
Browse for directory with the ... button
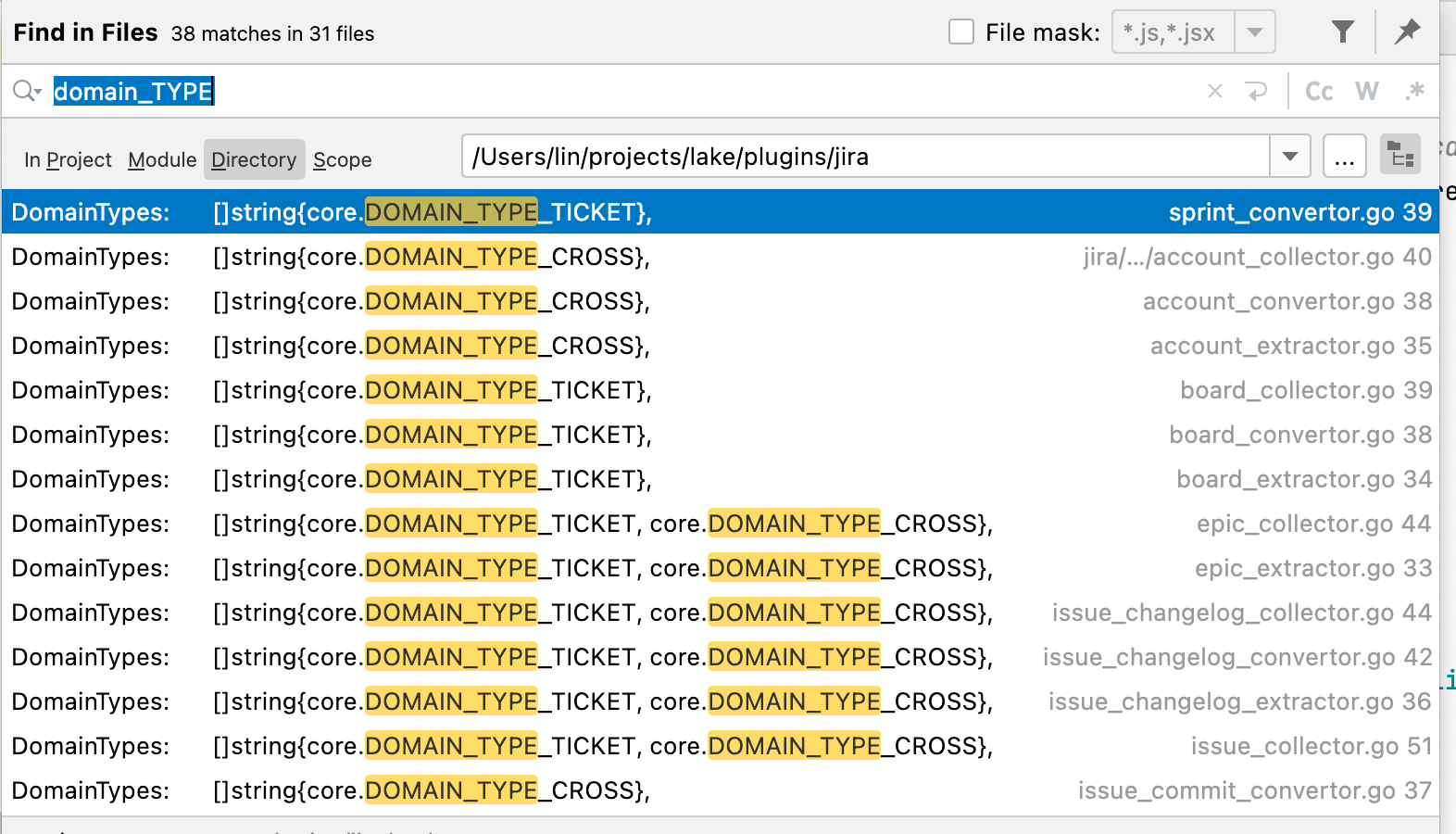[1345, 156]
